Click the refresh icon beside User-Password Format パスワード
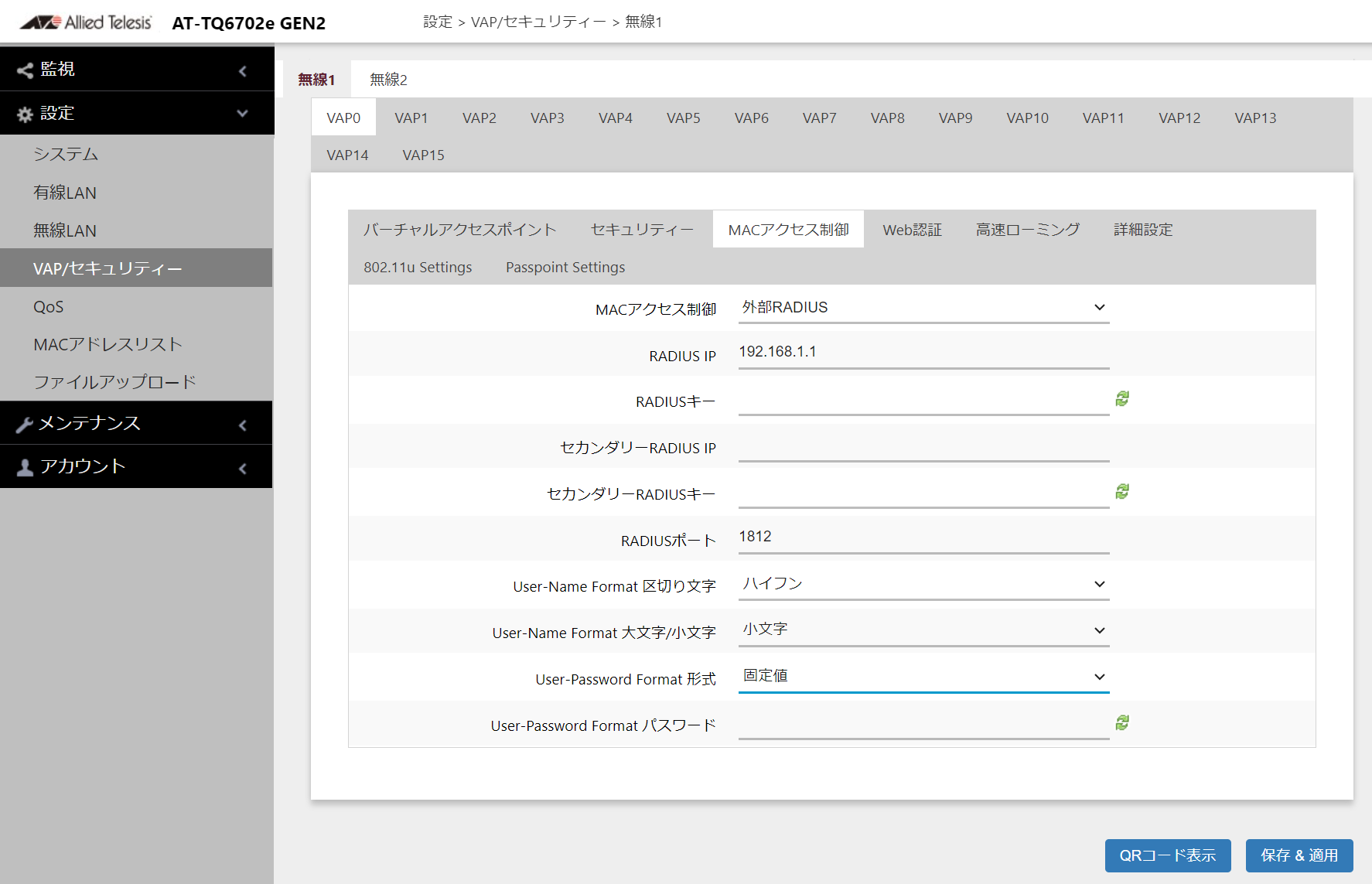 [x=1122, y=722]
